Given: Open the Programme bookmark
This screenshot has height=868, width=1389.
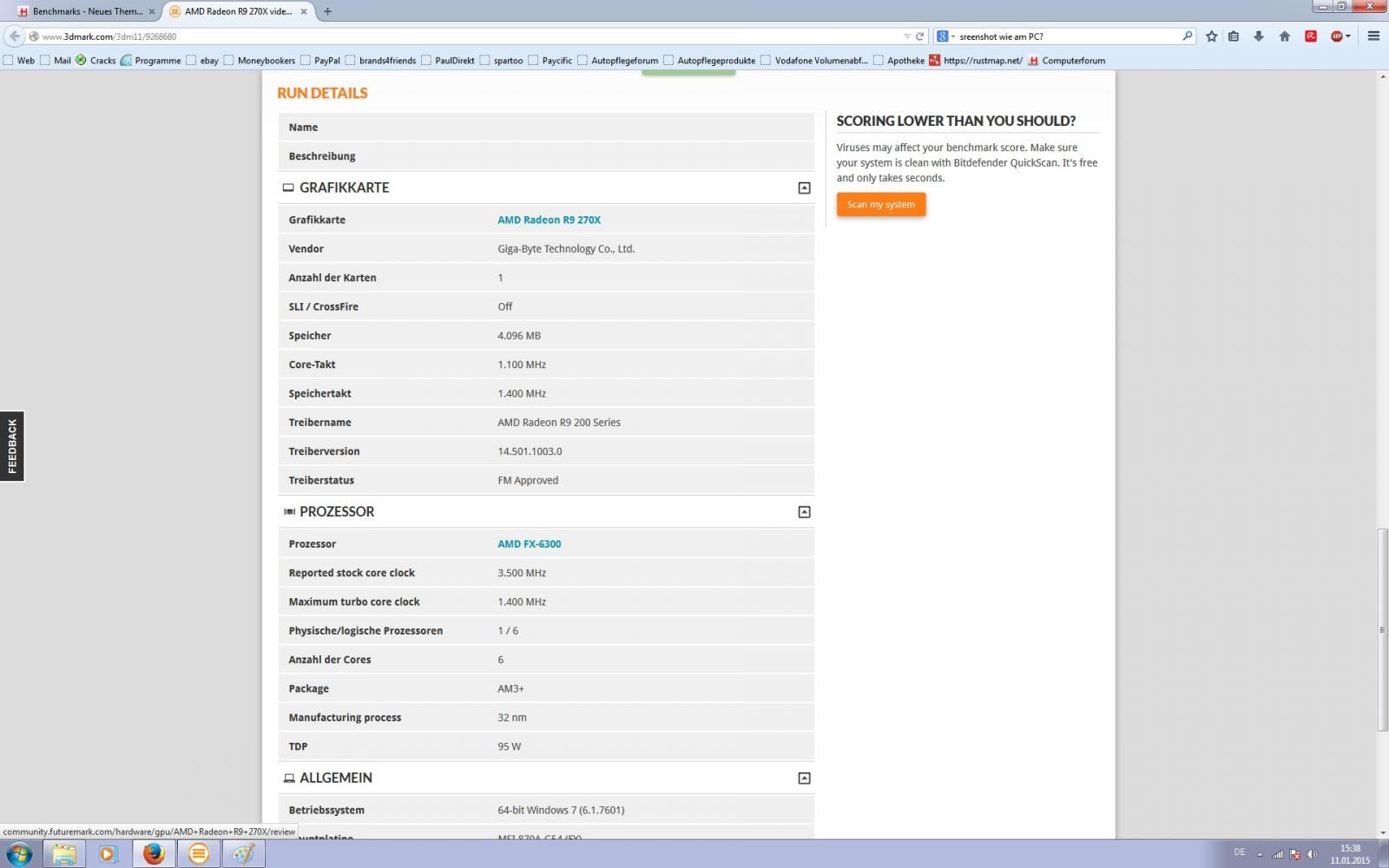Looking at the screenshot, I should point(151,61).
